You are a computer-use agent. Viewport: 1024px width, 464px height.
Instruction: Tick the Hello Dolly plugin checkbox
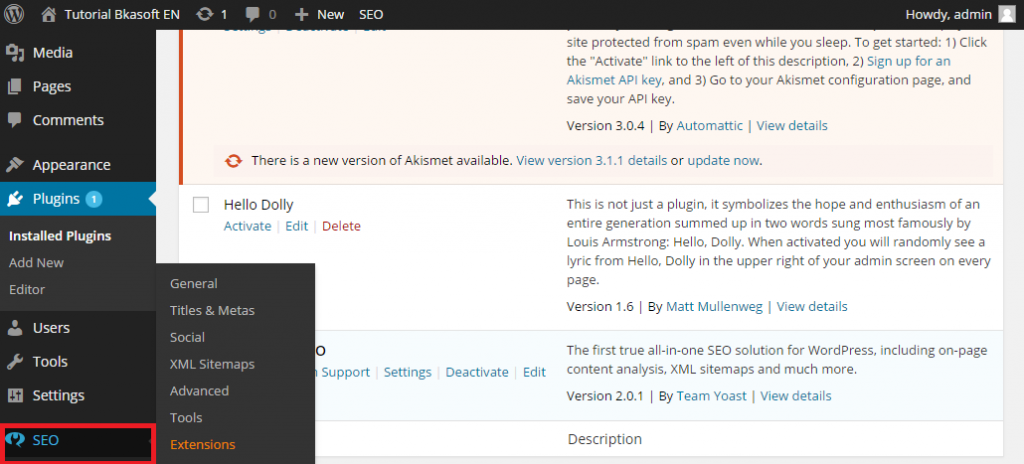pos(200,205)
